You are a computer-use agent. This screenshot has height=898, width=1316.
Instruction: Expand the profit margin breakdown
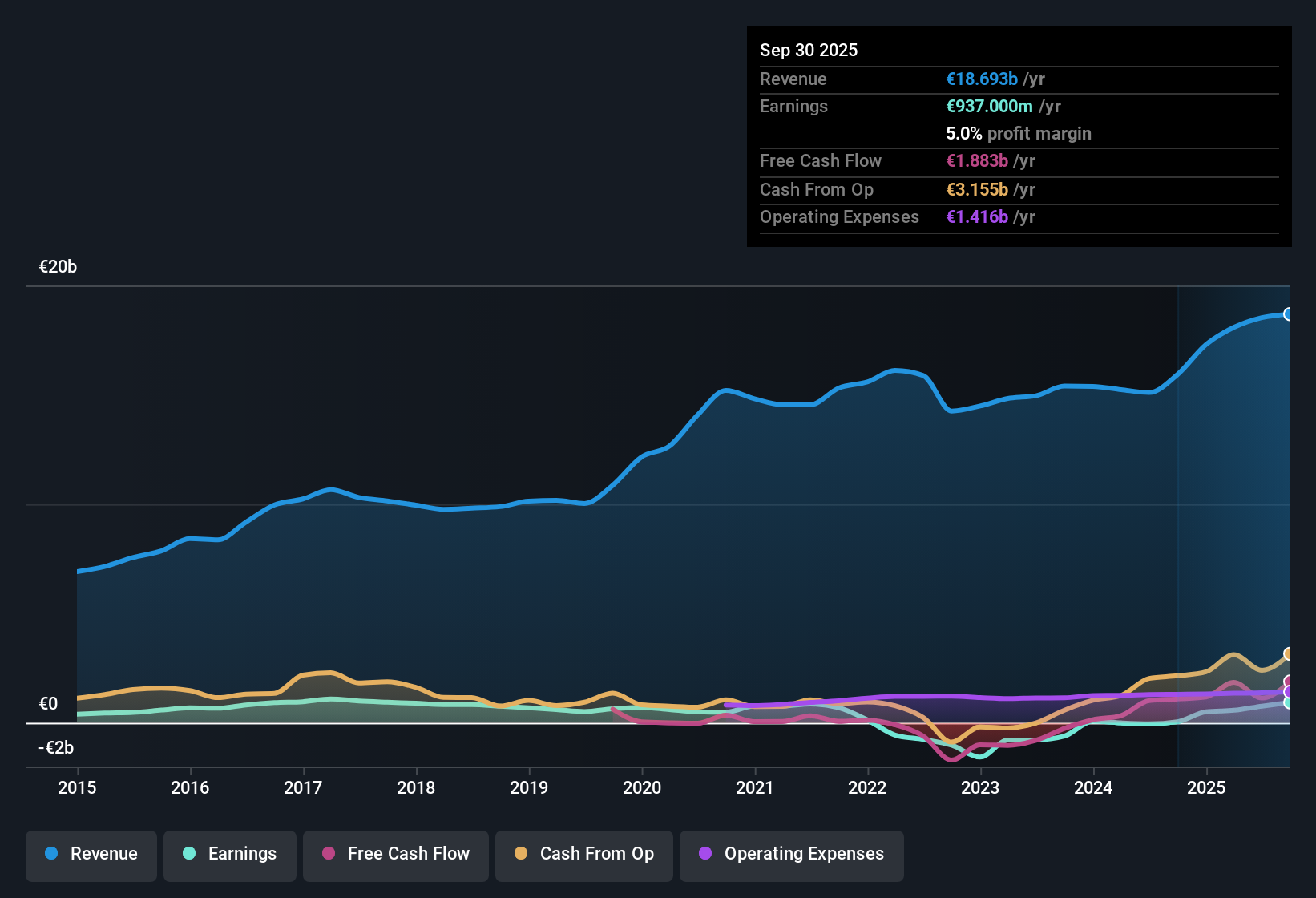click(x=1019, y=134)
